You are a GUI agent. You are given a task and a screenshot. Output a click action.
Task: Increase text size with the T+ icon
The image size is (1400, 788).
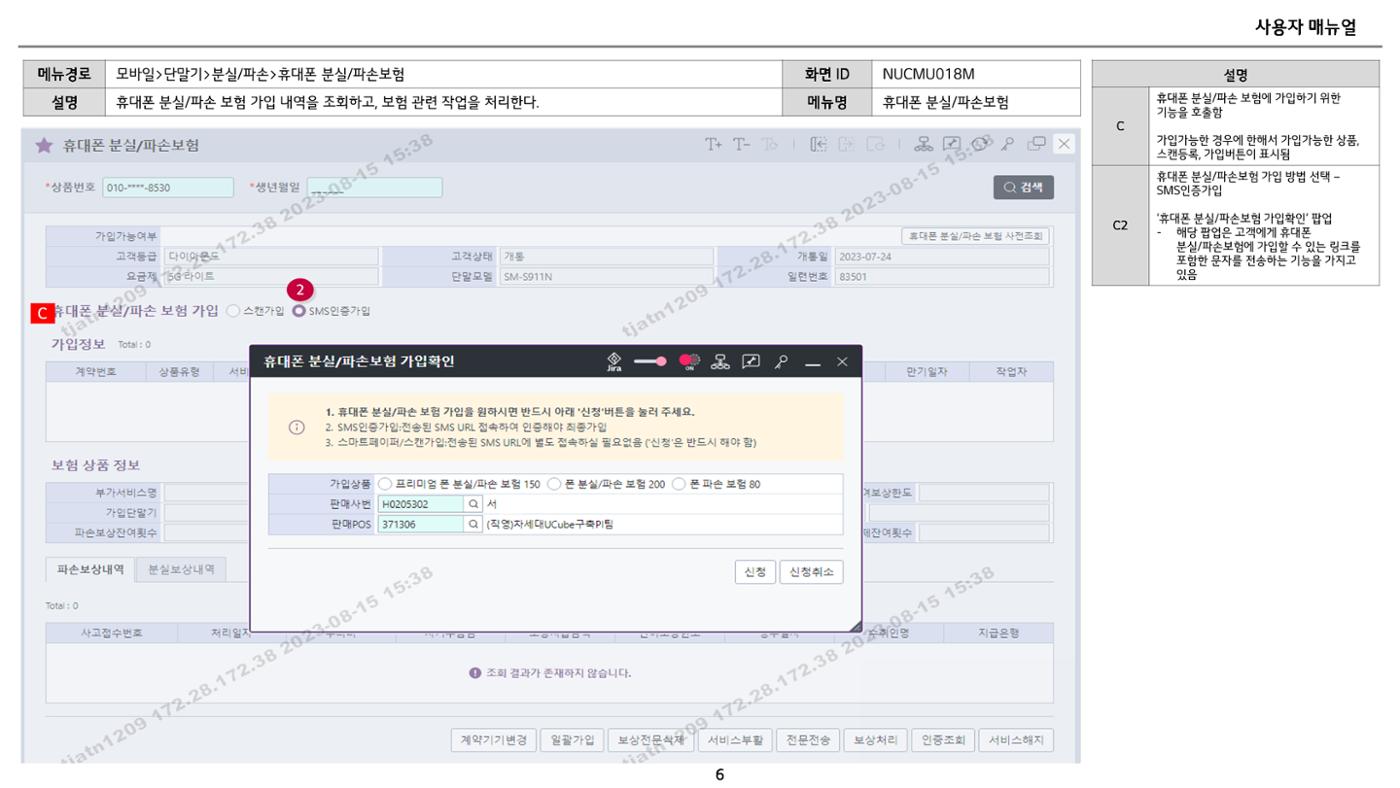pos(713,145)
